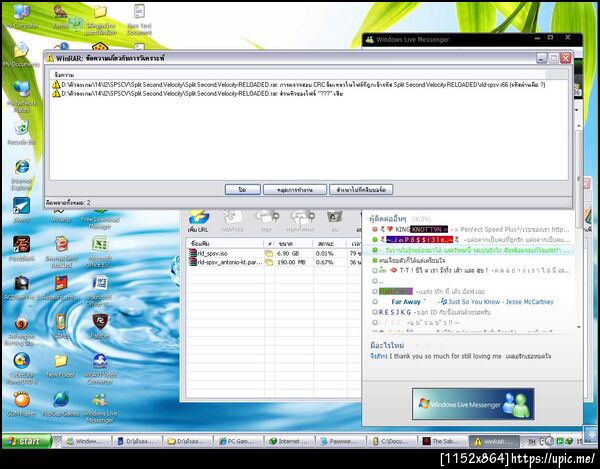The width and height of the screenshot is (600, 469).
Task: Launch the Windows Live Messenger desktop shortcut
Action: click(x=100, y=408)
